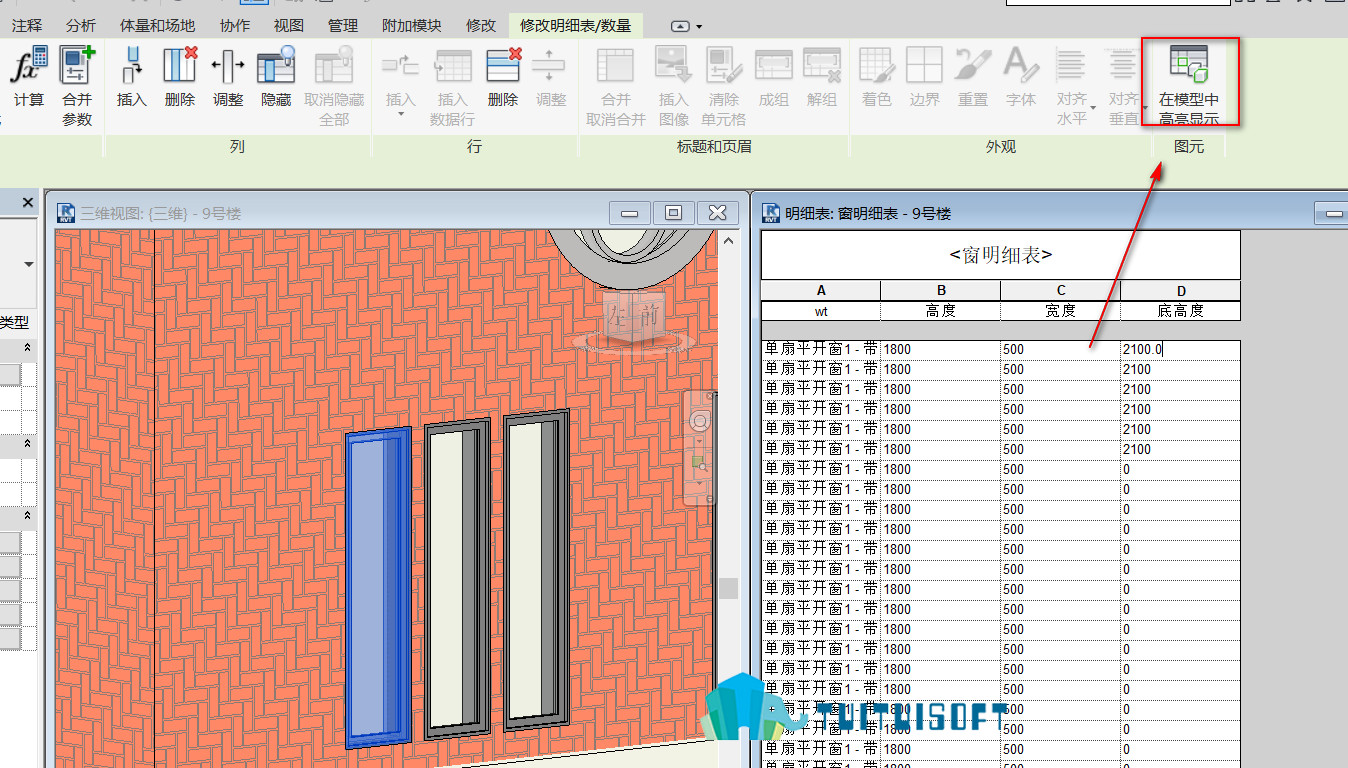Switch to the 体量和场地 ribbon tab
The height and width of the screenshot is (768, 1348).
(x=157, y=25)
